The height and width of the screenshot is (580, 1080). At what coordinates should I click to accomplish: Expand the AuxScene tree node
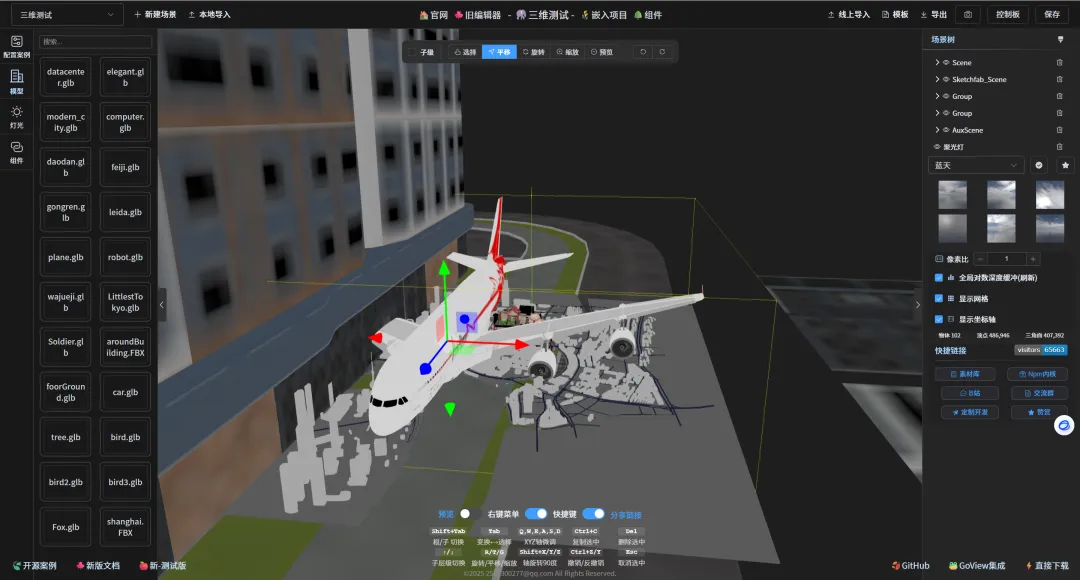point(937,130)
